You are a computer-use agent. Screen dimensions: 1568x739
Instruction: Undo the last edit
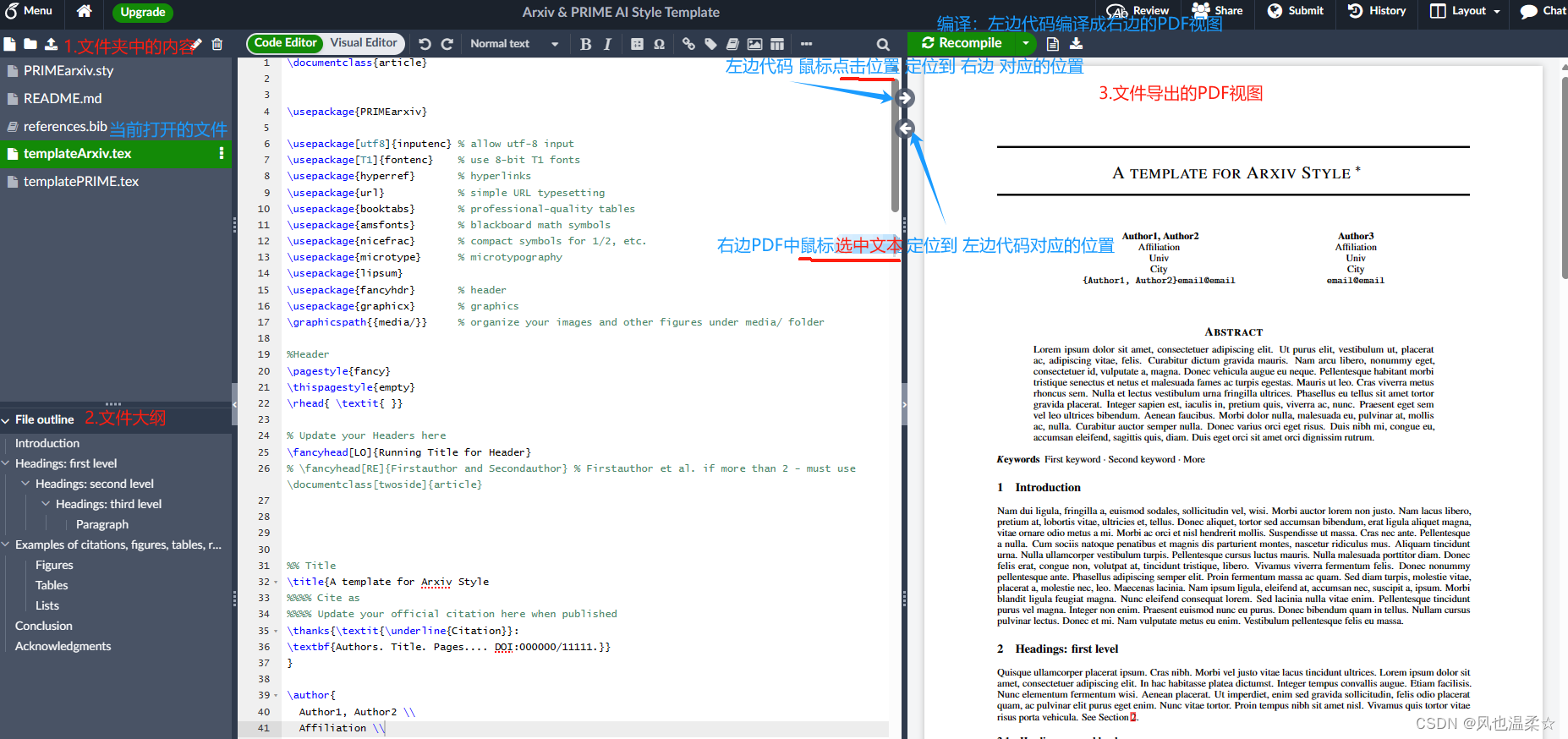click(425, 44)
